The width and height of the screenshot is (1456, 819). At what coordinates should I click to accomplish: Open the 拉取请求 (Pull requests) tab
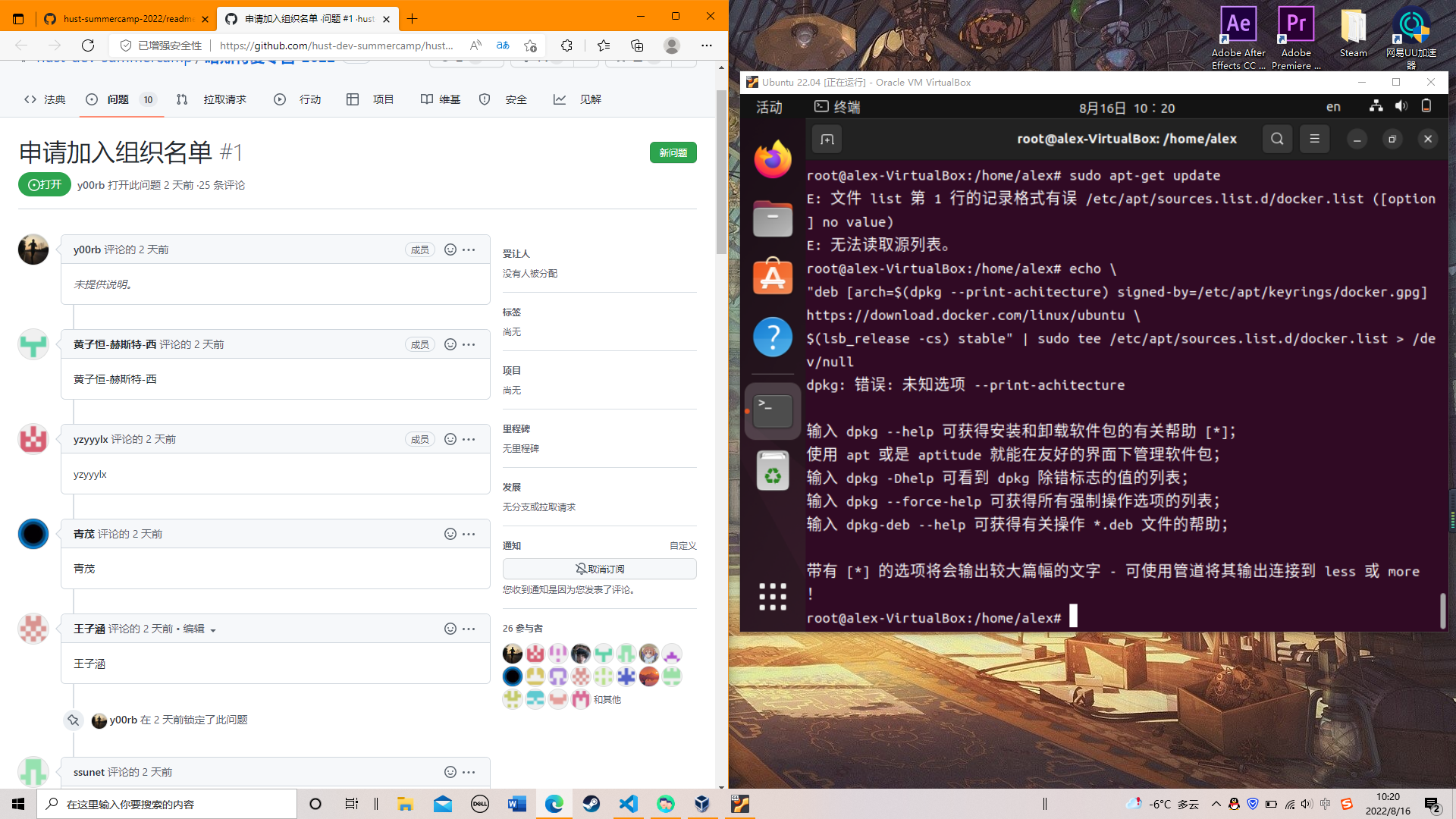pos(212,99)
